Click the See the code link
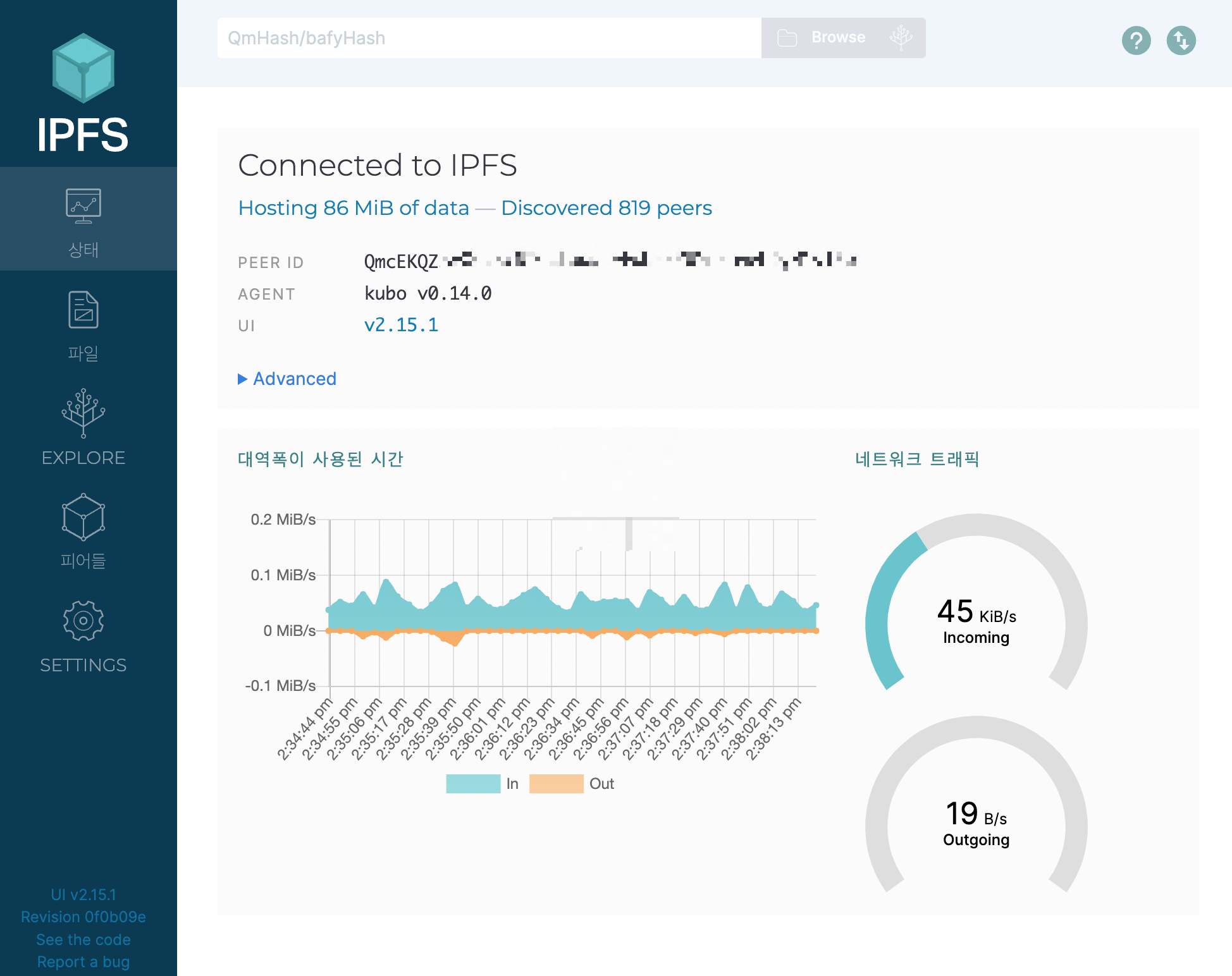Screen dimensions: 1232x976 tap(83, 939)
